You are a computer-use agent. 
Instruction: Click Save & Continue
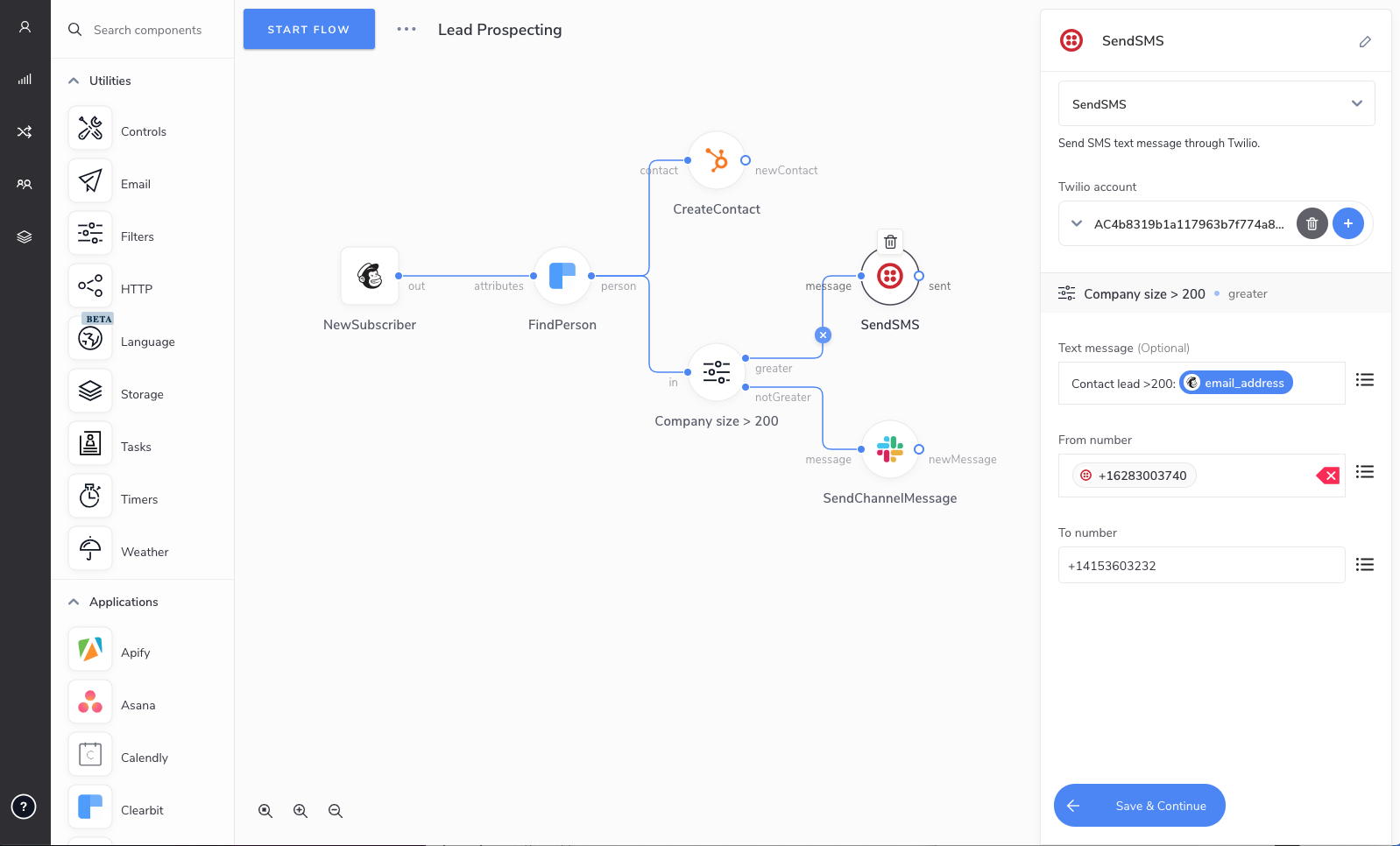pos(1139,805)
